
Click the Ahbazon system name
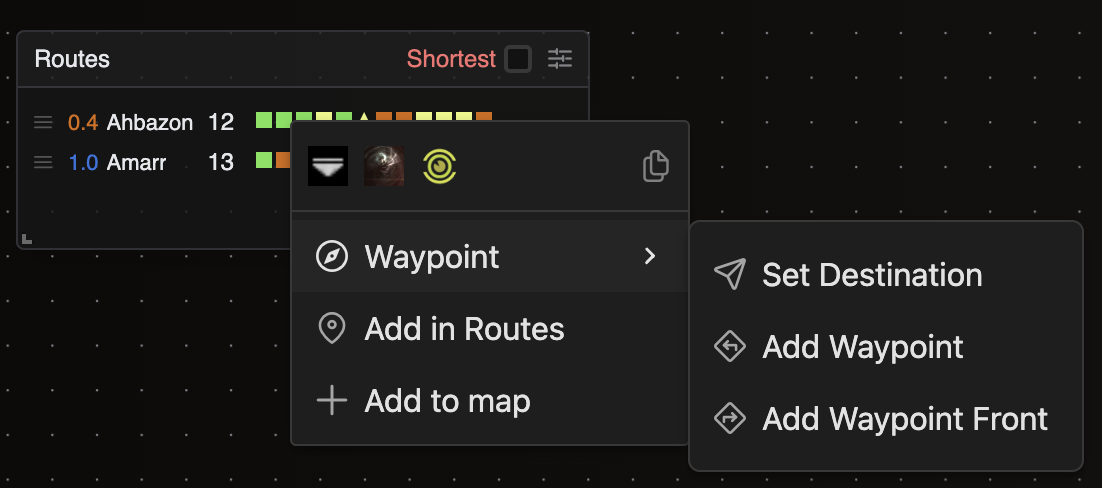click(x=150, y=123)
